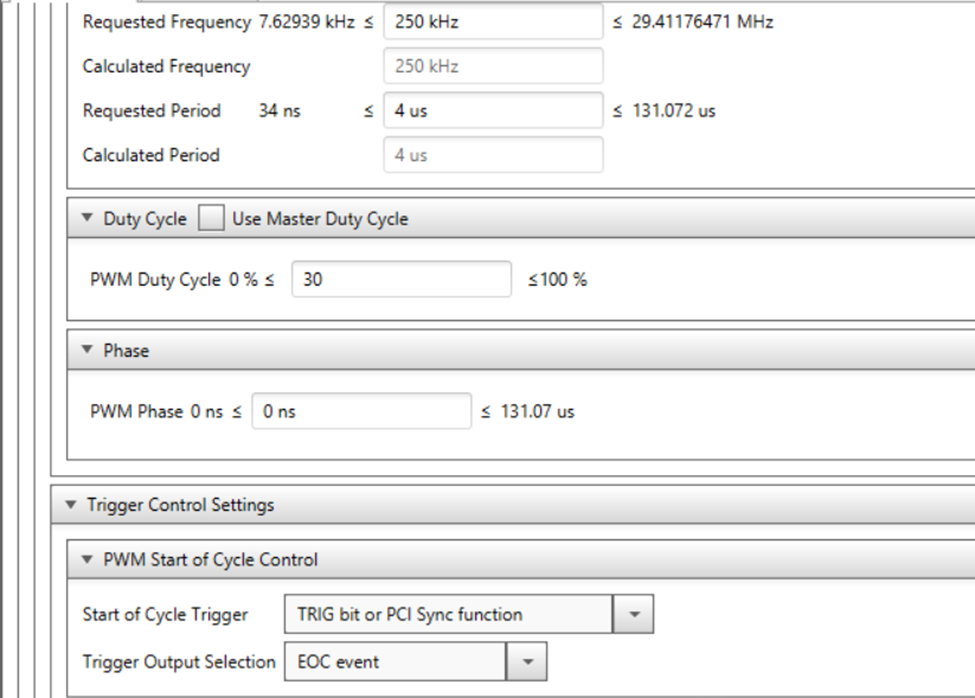Enable Use Master Duty Cycle checkbox
This screenshot has width=975, height=698.
210,219
